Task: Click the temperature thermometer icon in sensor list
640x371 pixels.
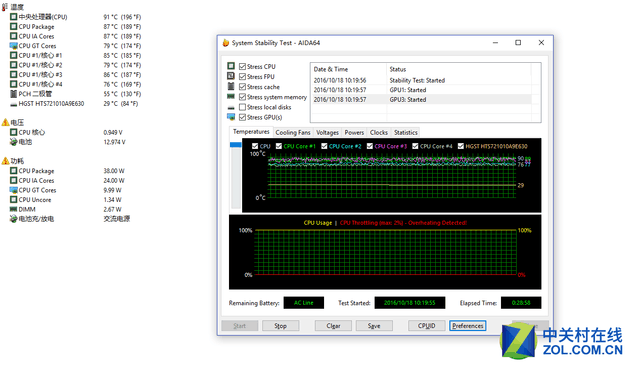Action: click(5, 7)
